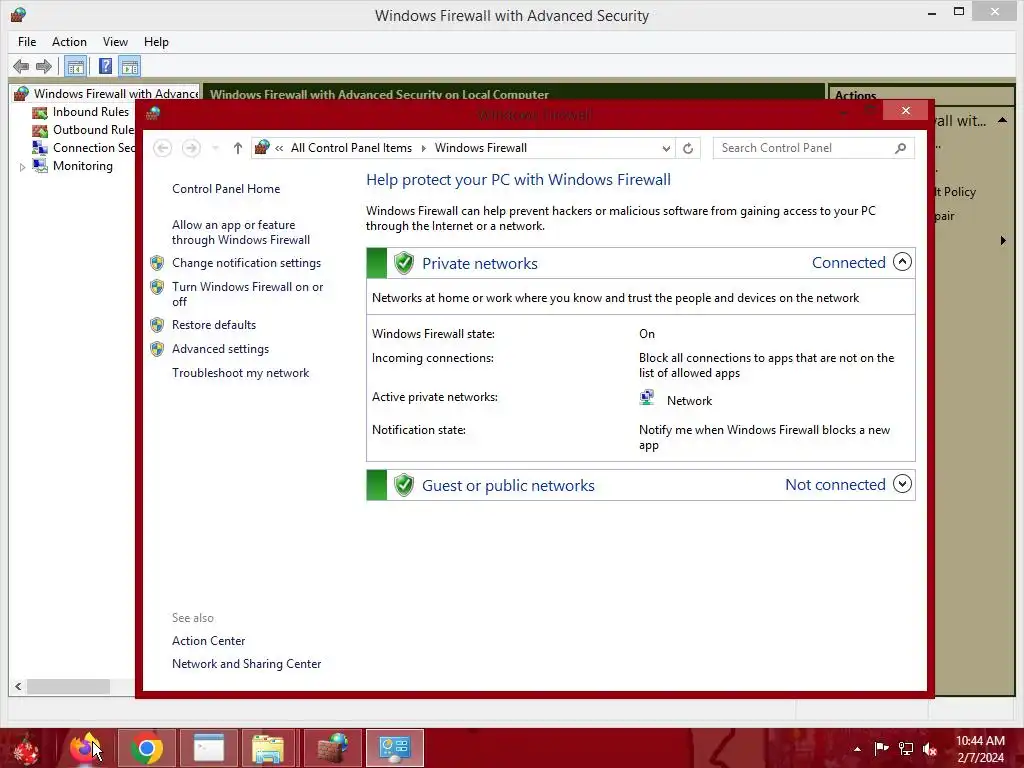The height and width of the screenshot is (768, 1024).
Task: Open Network and Sharing Center link
Action: [246, 664]
